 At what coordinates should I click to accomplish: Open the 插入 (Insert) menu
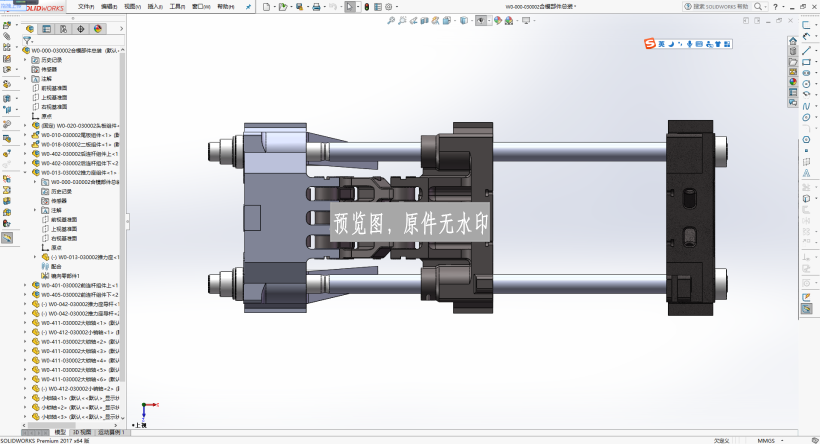[x=155, y=7]
